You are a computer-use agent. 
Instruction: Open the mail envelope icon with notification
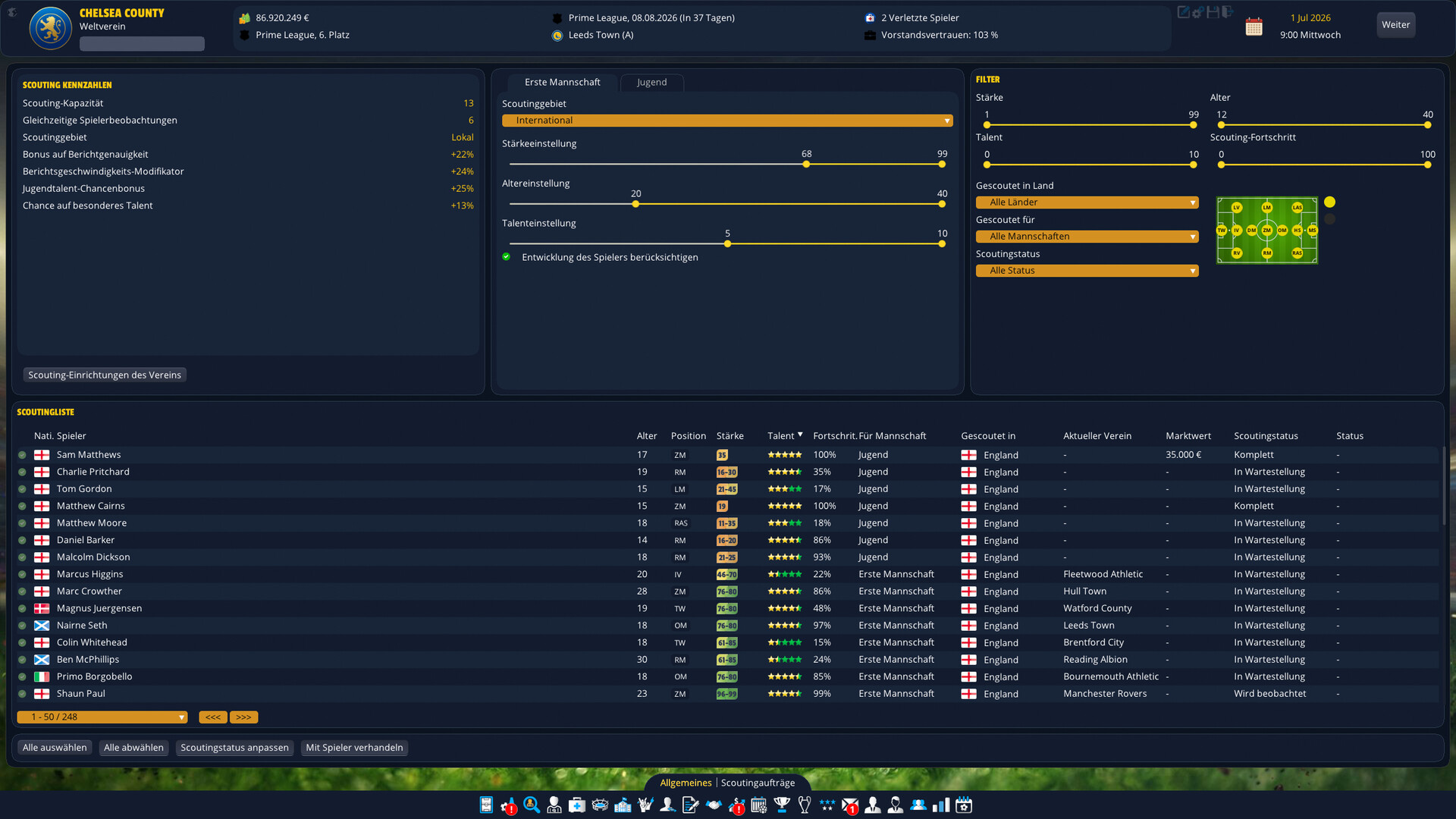coord(850,805)
